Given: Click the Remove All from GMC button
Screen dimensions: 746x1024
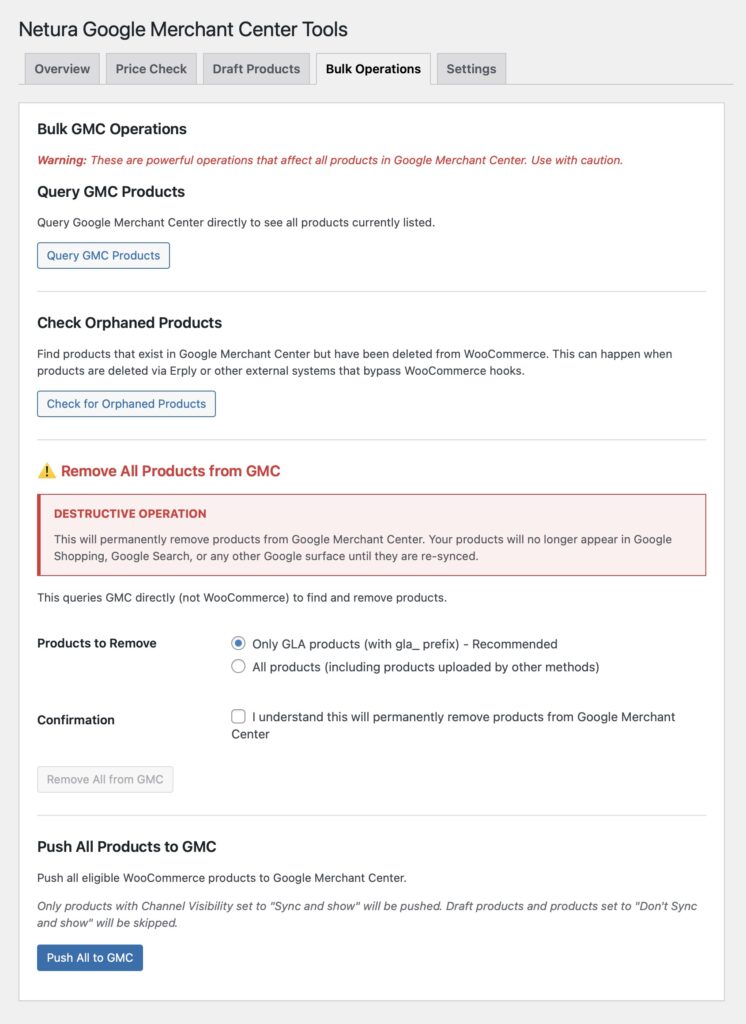Looking at the screenshot, I should 105,779.
